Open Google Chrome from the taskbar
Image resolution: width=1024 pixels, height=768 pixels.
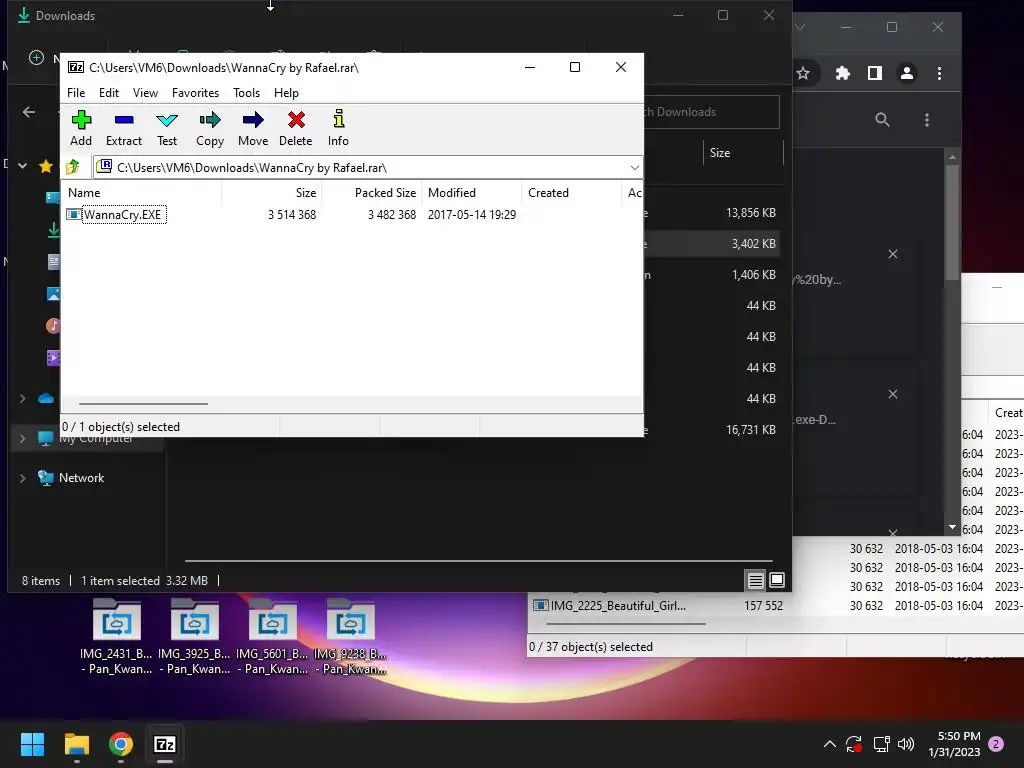coord(121,744)
